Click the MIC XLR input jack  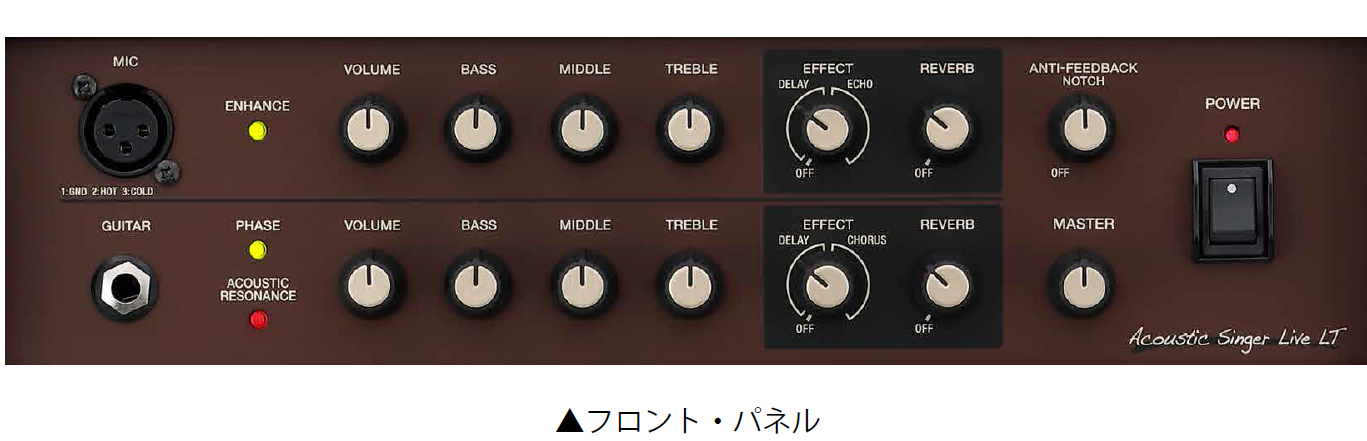coord(127,129)
